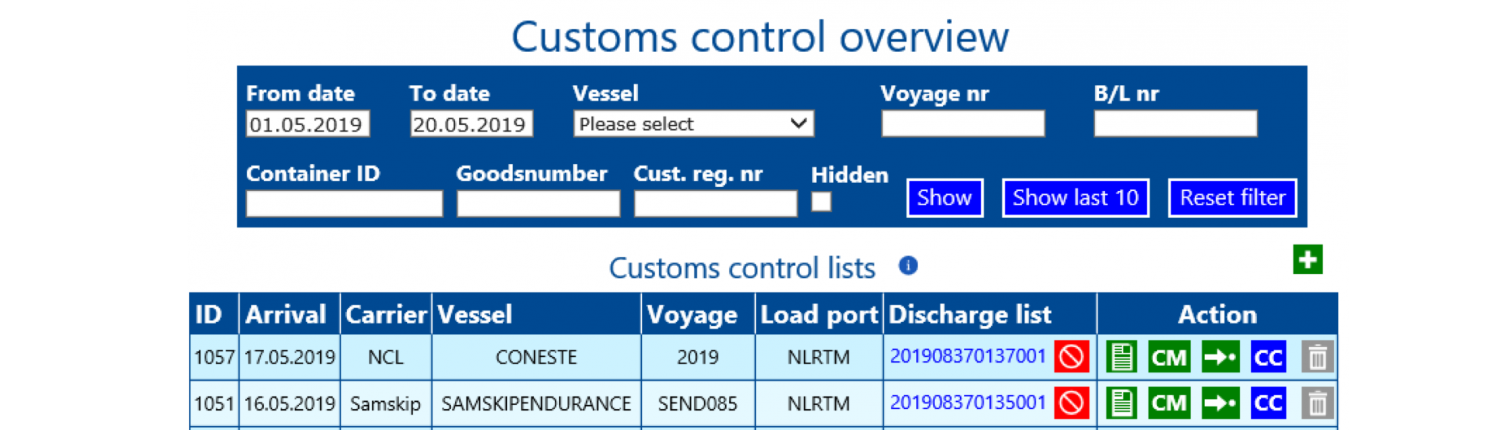This screenshot has width=1500, height=430.
Task: Click the Voyage nr input
Action: [x=963, y=124]
